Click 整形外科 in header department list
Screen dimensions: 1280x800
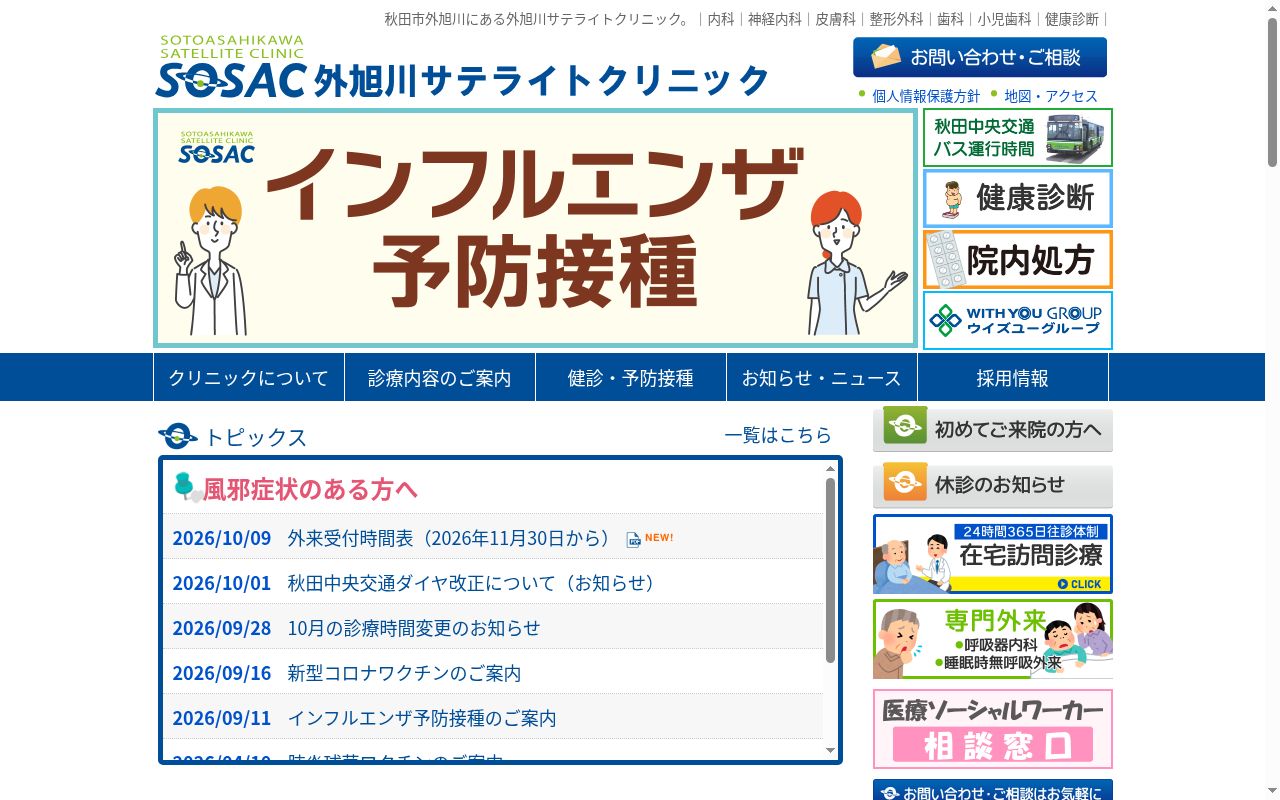click(x=897, y=19)
